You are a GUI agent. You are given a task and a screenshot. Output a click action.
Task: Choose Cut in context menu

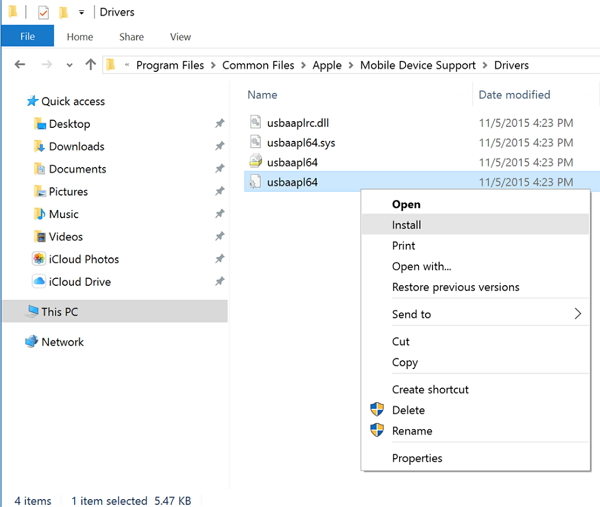401,341
